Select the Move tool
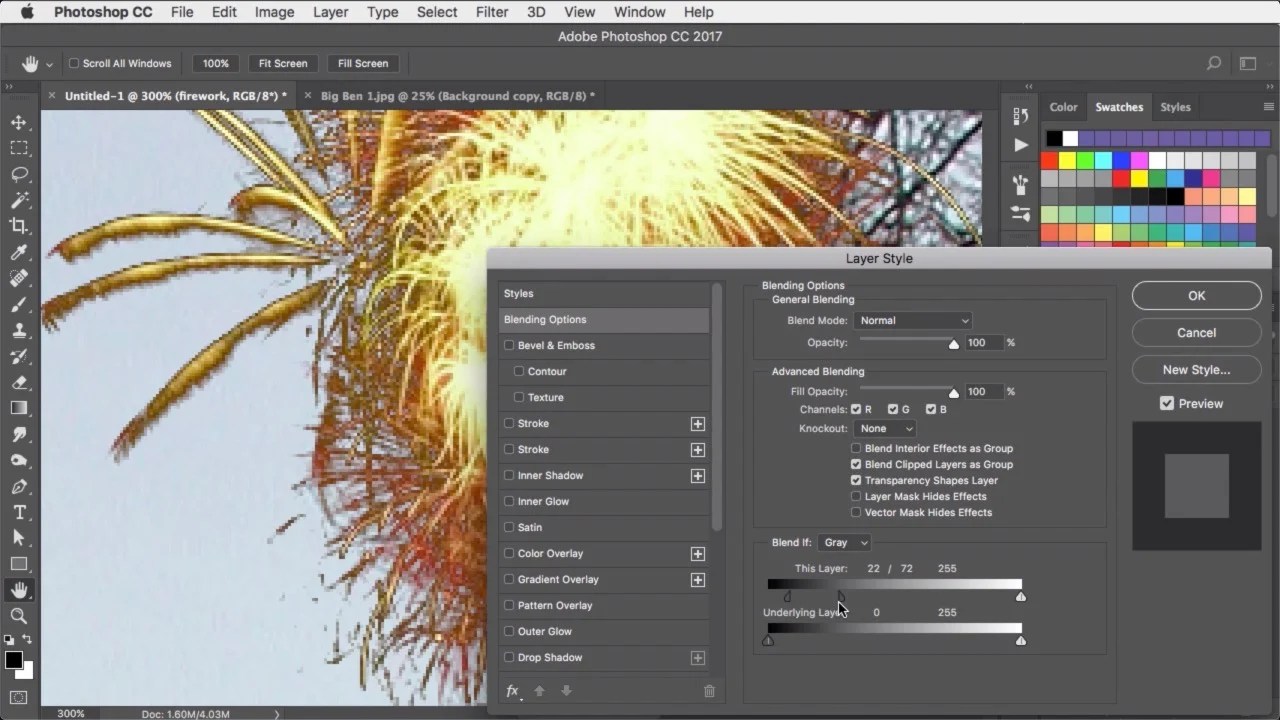This screenshot has width=1280, height=720. (20, 122)
